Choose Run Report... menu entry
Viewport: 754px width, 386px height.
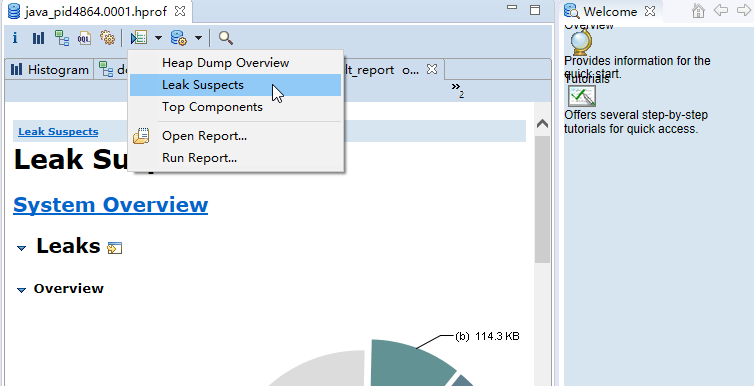pyautogui.click(x=236, y=158)
